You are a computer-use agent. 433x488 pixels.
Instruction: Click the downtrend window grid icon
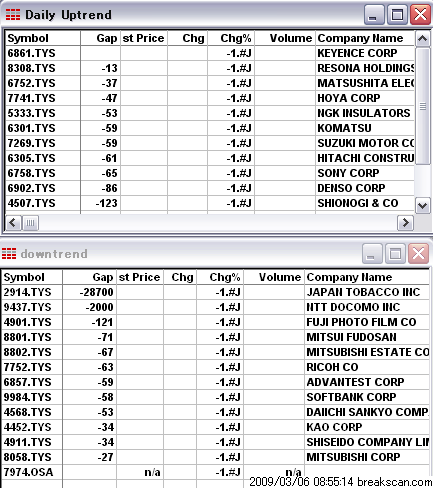click(9, 254)
